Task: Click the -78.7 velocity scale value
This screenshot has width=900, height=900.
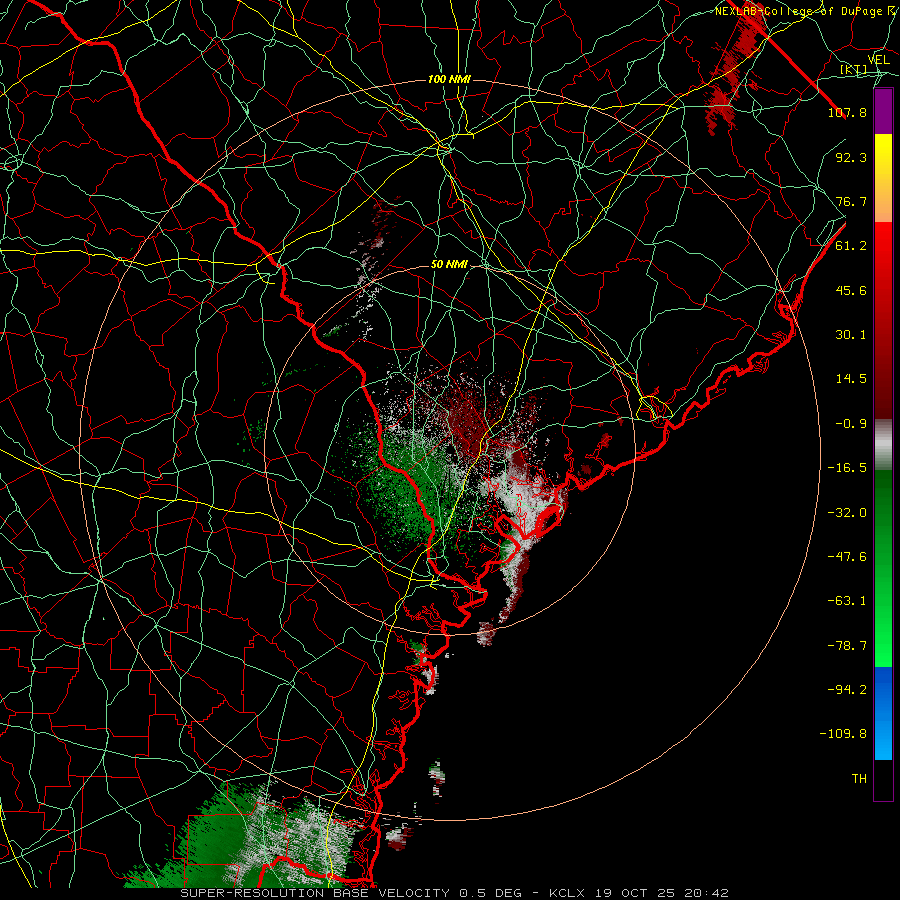Action: (847, 646)
